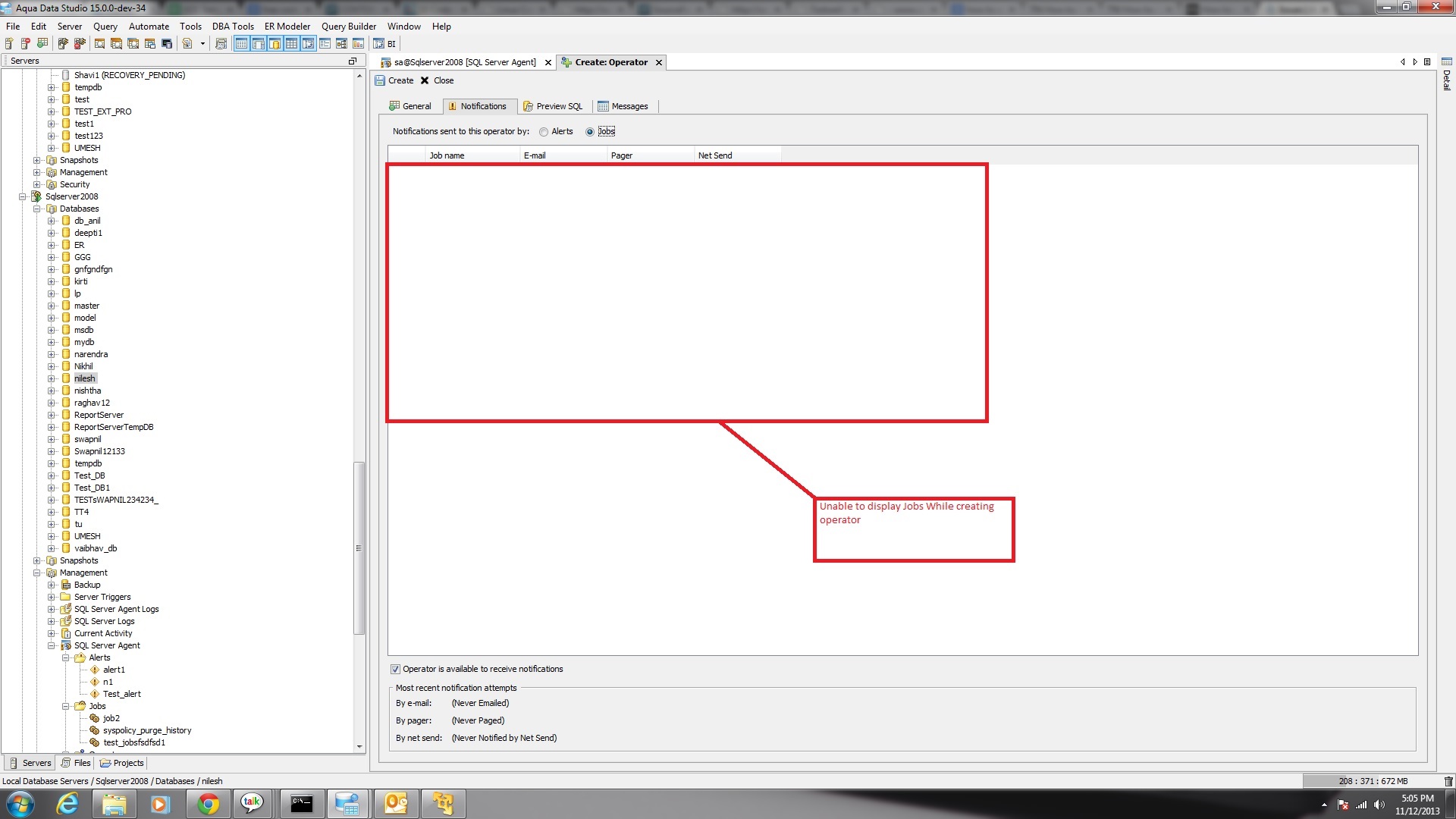Click the database-with-monitor toolbar icon
The width and height of the screenshot is (1456, 819).
tap(167, 44)
